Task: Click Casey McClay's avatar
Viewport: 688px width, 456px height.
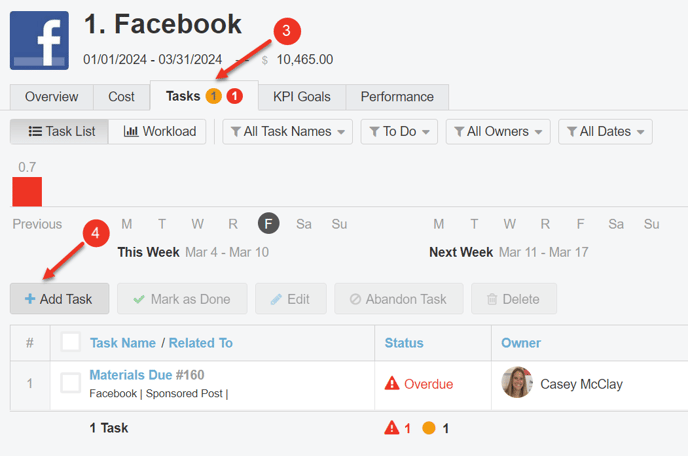Action: [517, 382]
